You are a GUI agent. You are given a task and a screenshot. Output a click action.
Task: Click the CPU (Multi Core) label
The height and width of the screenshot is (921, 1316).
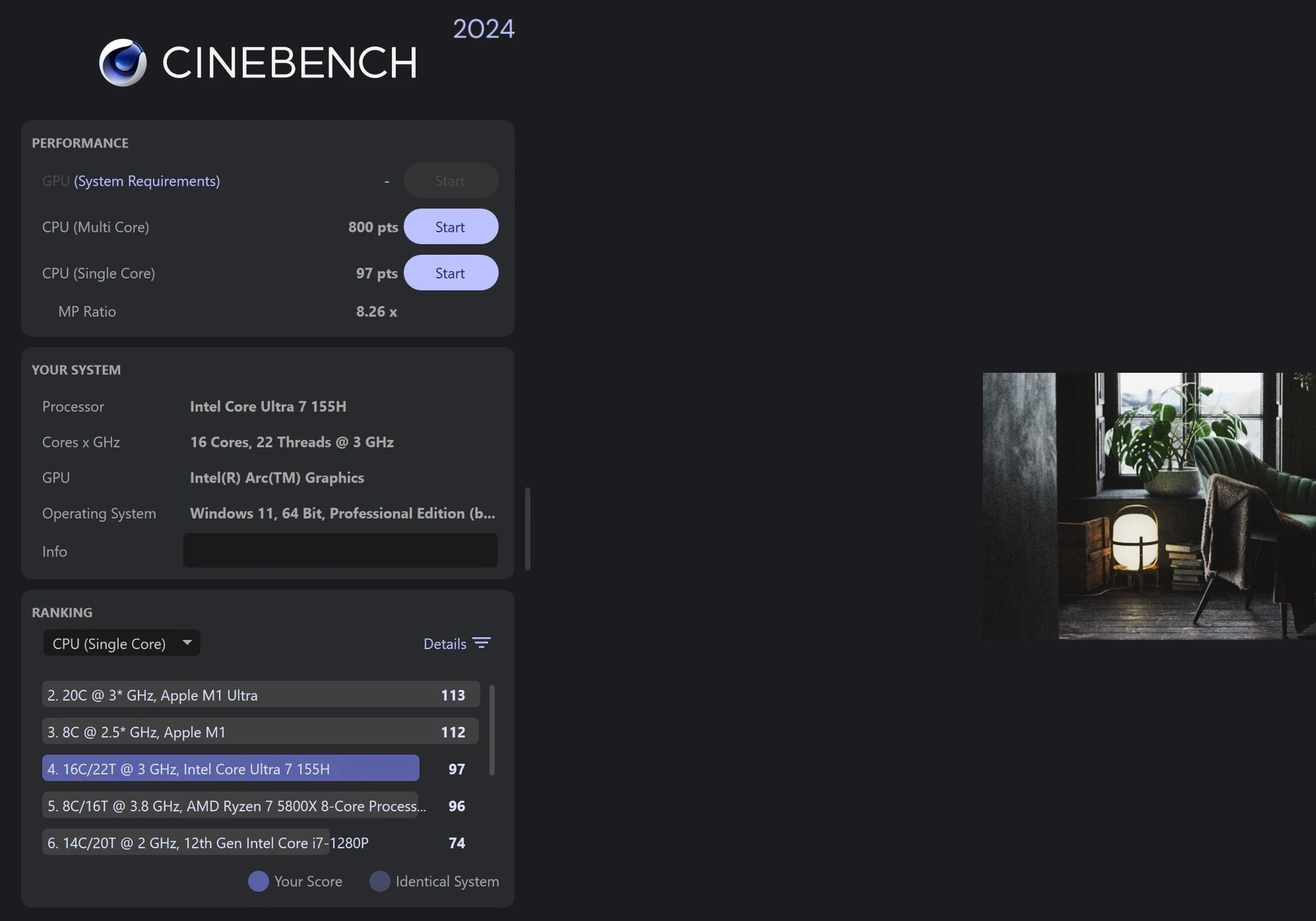point(95,227)
